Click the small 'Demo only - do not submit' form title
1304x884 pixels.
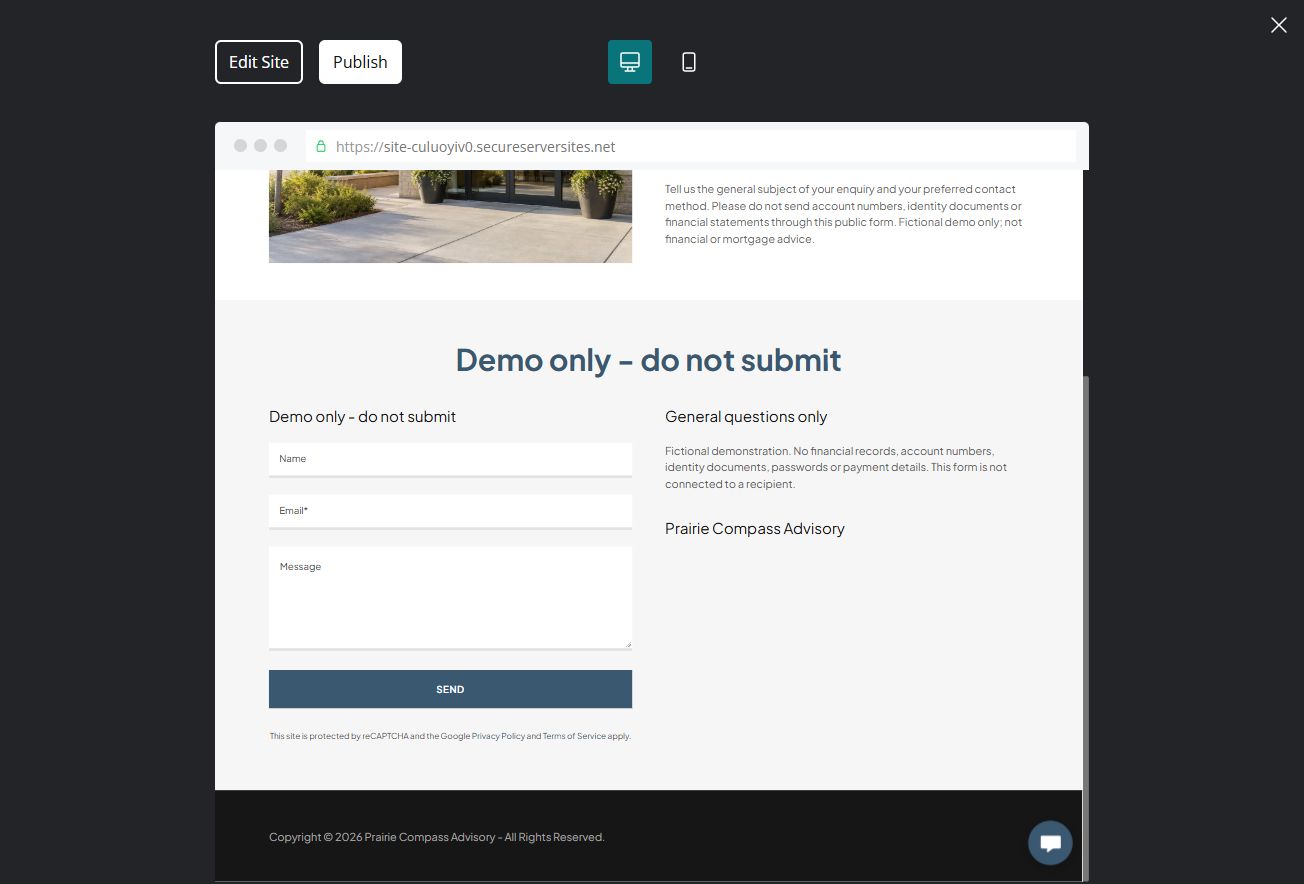362,417
